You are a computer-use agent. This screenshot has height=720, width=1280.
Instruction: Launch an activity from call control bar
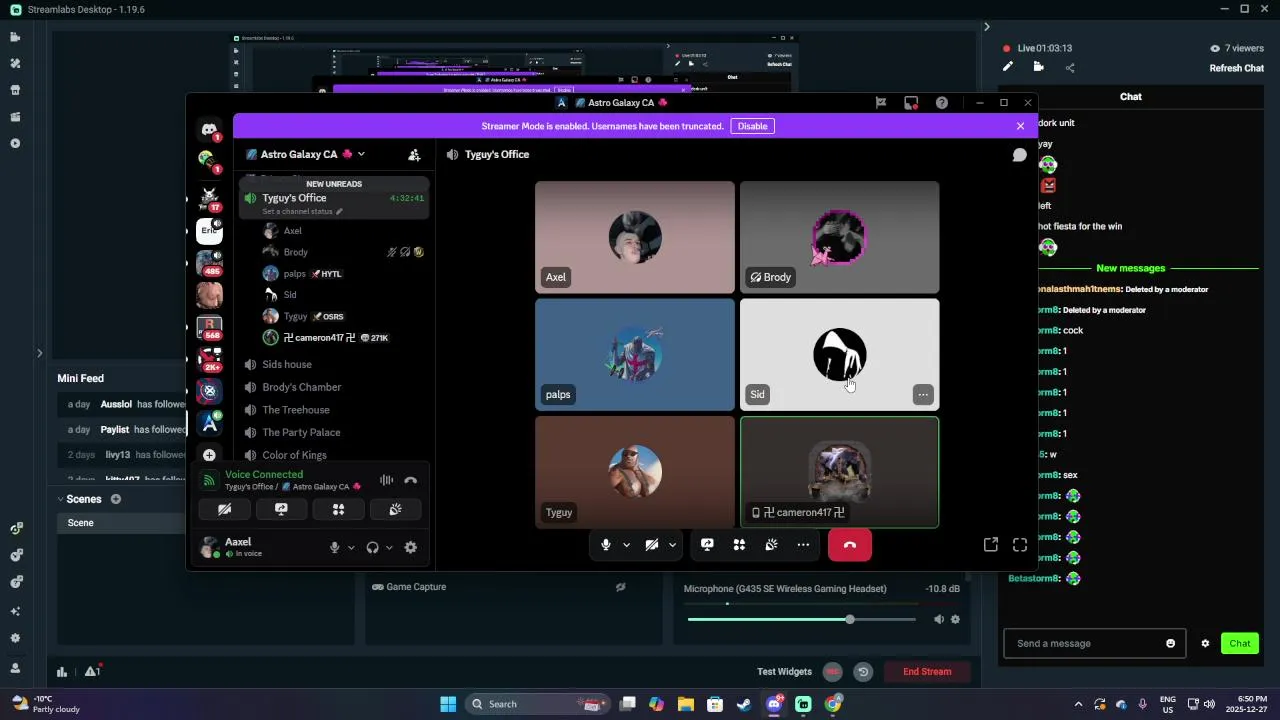pos(739,545)
